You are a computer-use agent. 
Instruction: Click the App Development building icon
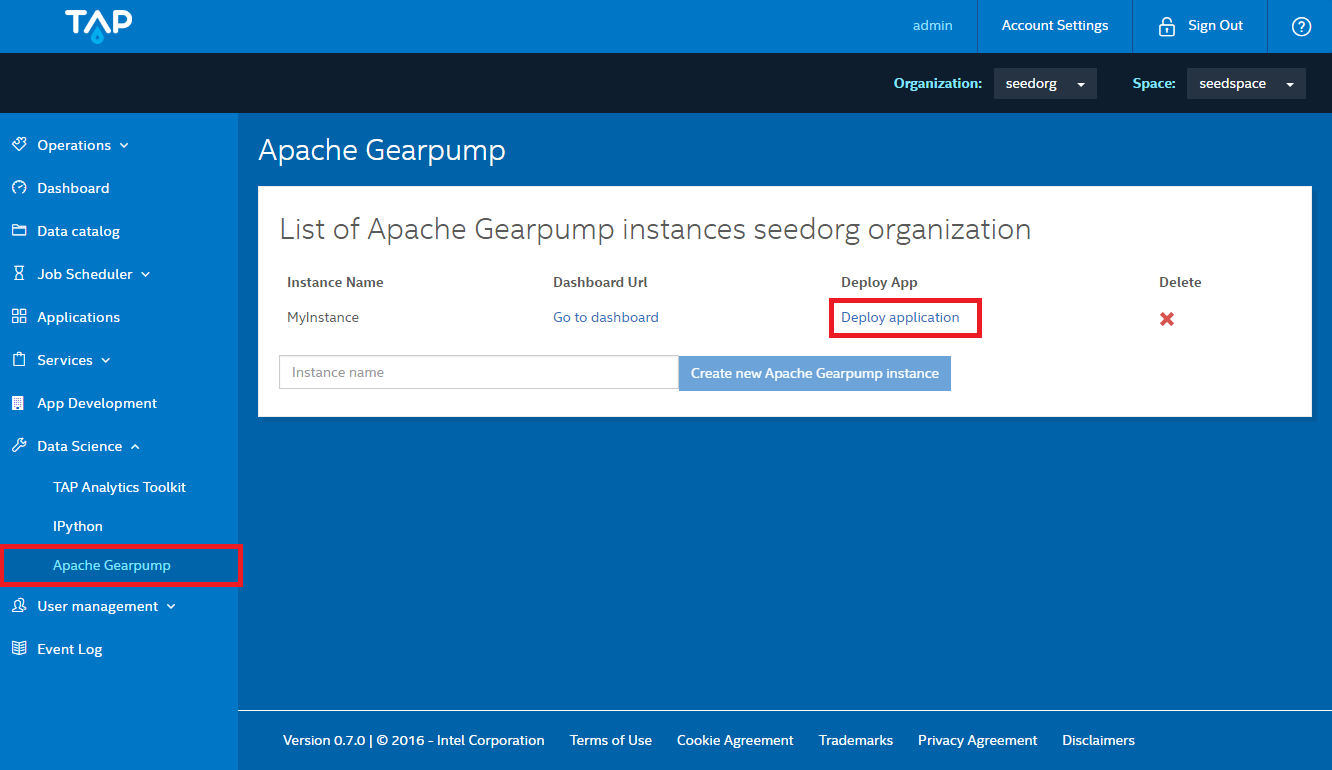tap(19, 403)
